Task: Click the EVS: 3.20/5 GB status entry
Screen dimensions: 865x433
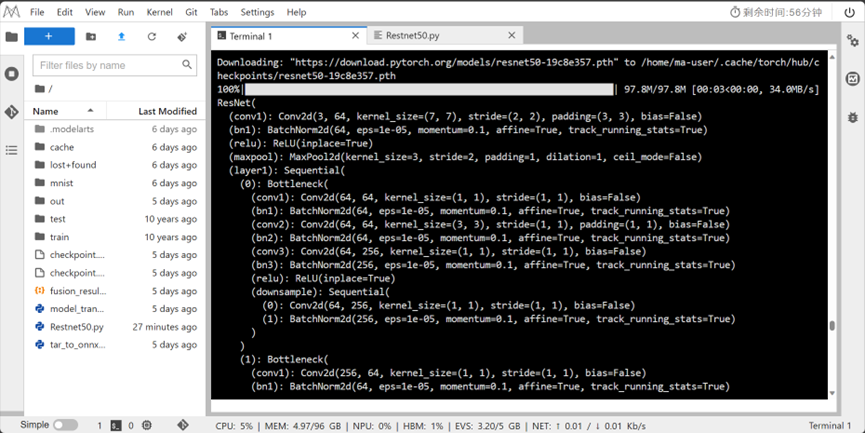Action: coord(488,426)
